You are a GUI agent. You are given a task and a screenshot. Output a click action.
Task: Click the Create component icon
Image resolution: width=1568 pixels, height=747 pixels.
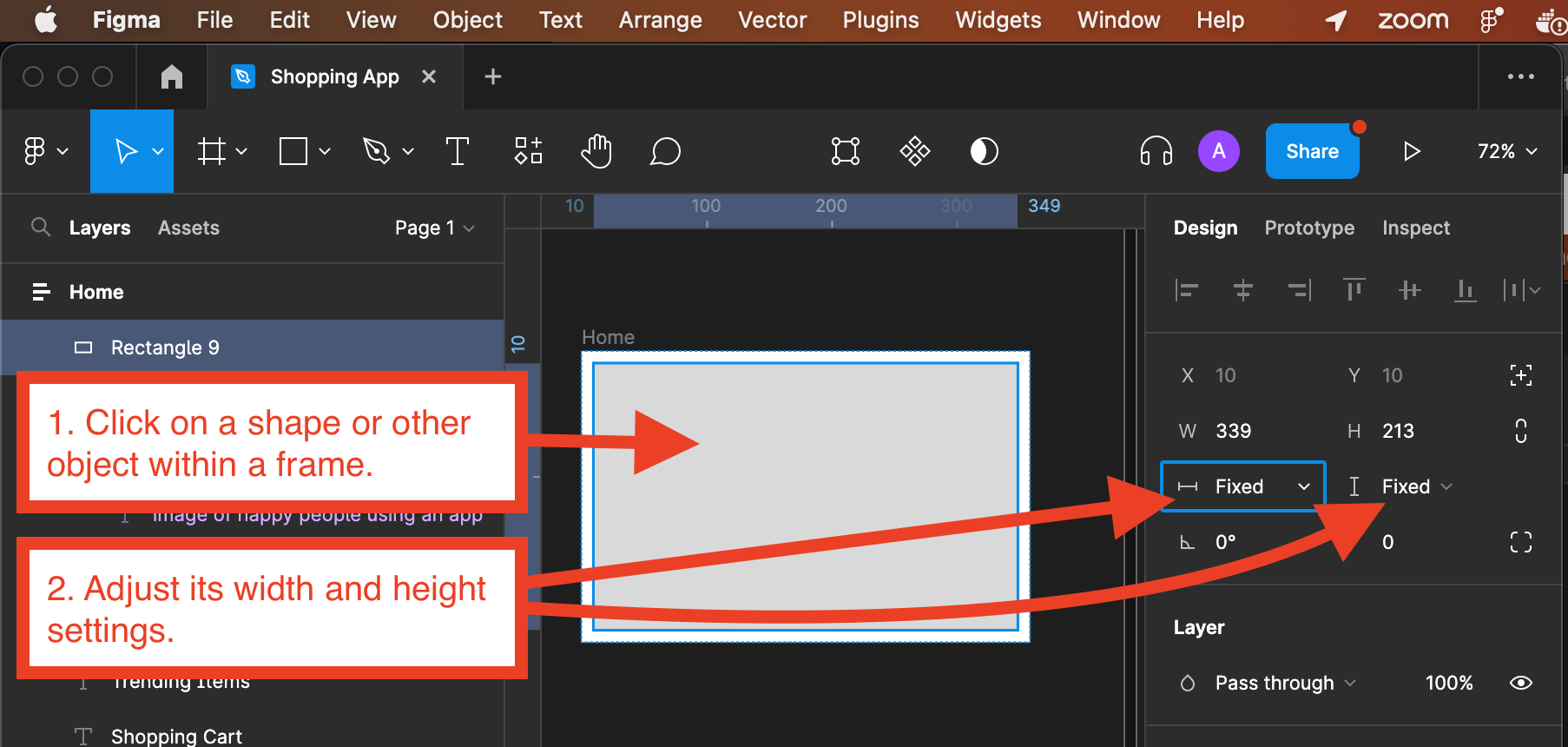915,151
